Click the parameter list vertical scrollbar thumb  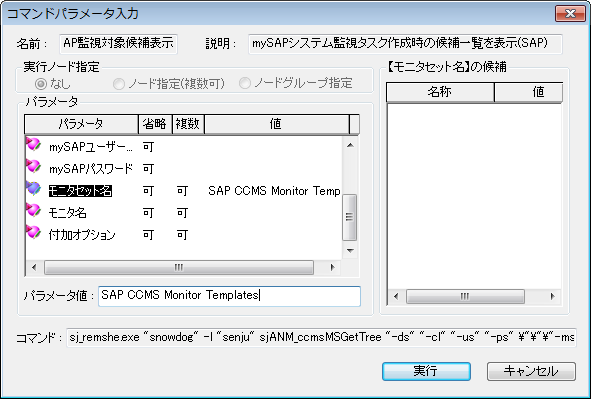click(x=350, y=217)
